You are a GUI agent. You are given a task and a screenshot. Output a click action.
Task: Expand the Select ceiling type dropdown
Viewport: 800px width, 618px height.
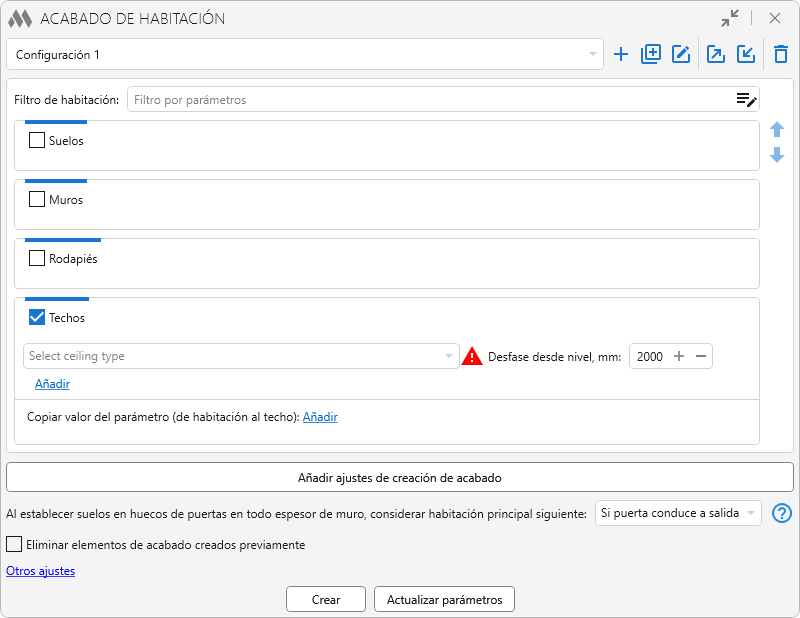click(240, 356)
